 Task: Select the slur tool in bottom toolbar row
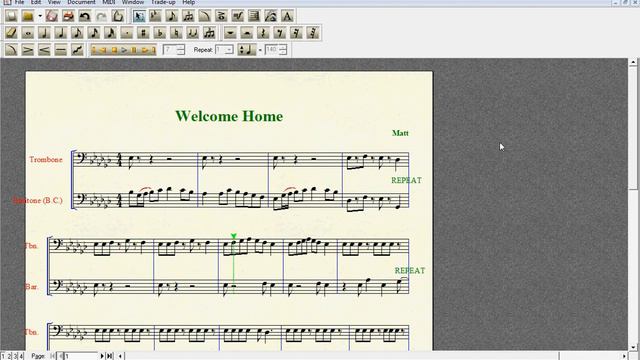click(x=11, y=50)
